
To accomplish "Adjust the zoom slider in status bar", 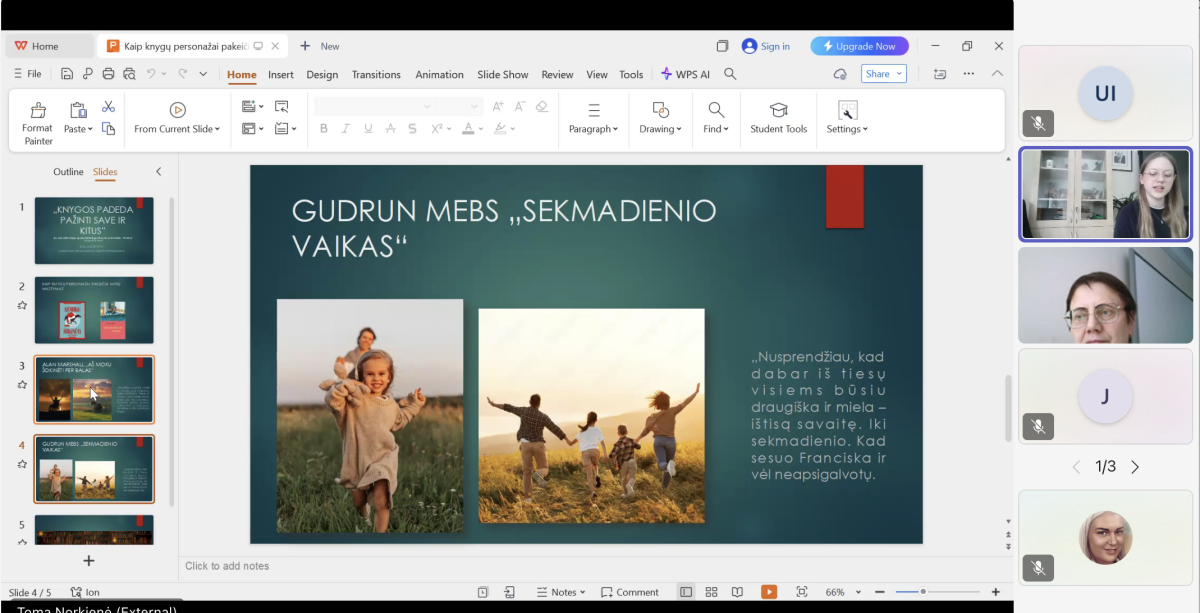I will coord(922,592).
